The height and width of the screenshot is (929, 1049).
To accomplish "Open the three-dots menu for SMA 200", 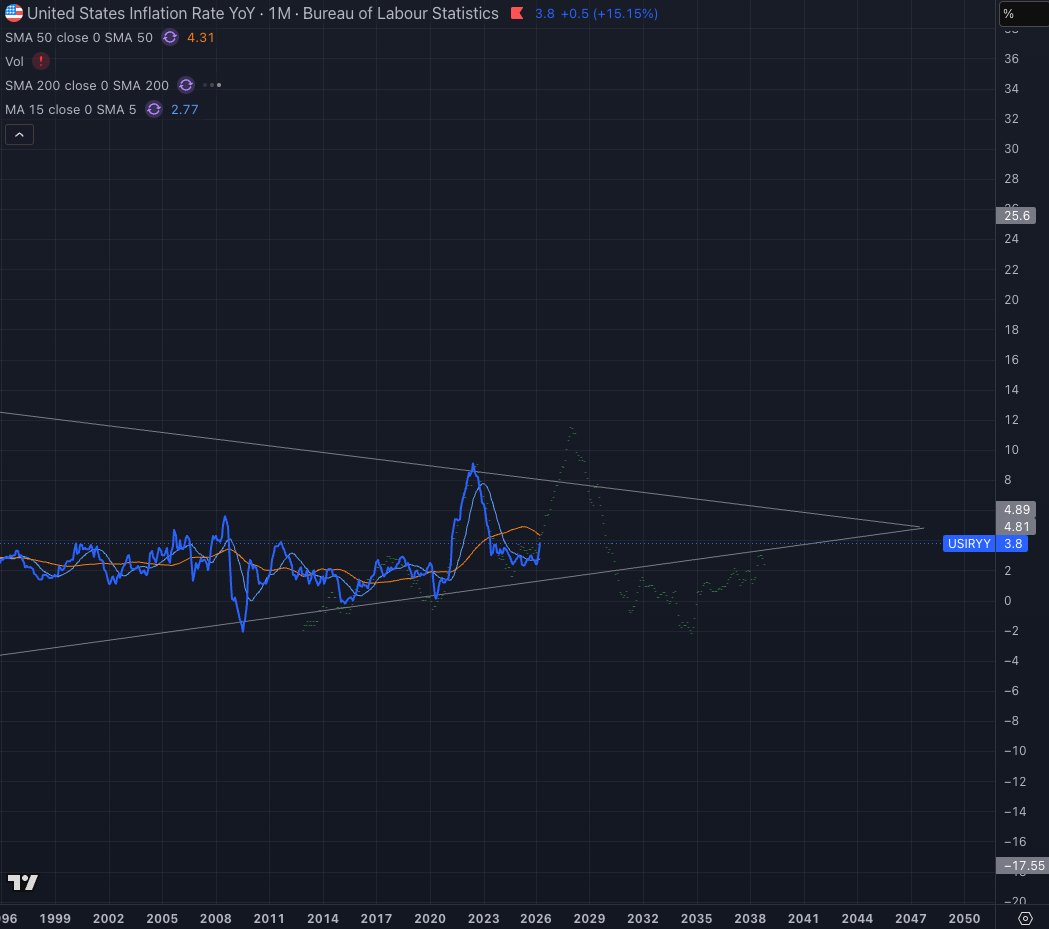I will pos(212,86).
